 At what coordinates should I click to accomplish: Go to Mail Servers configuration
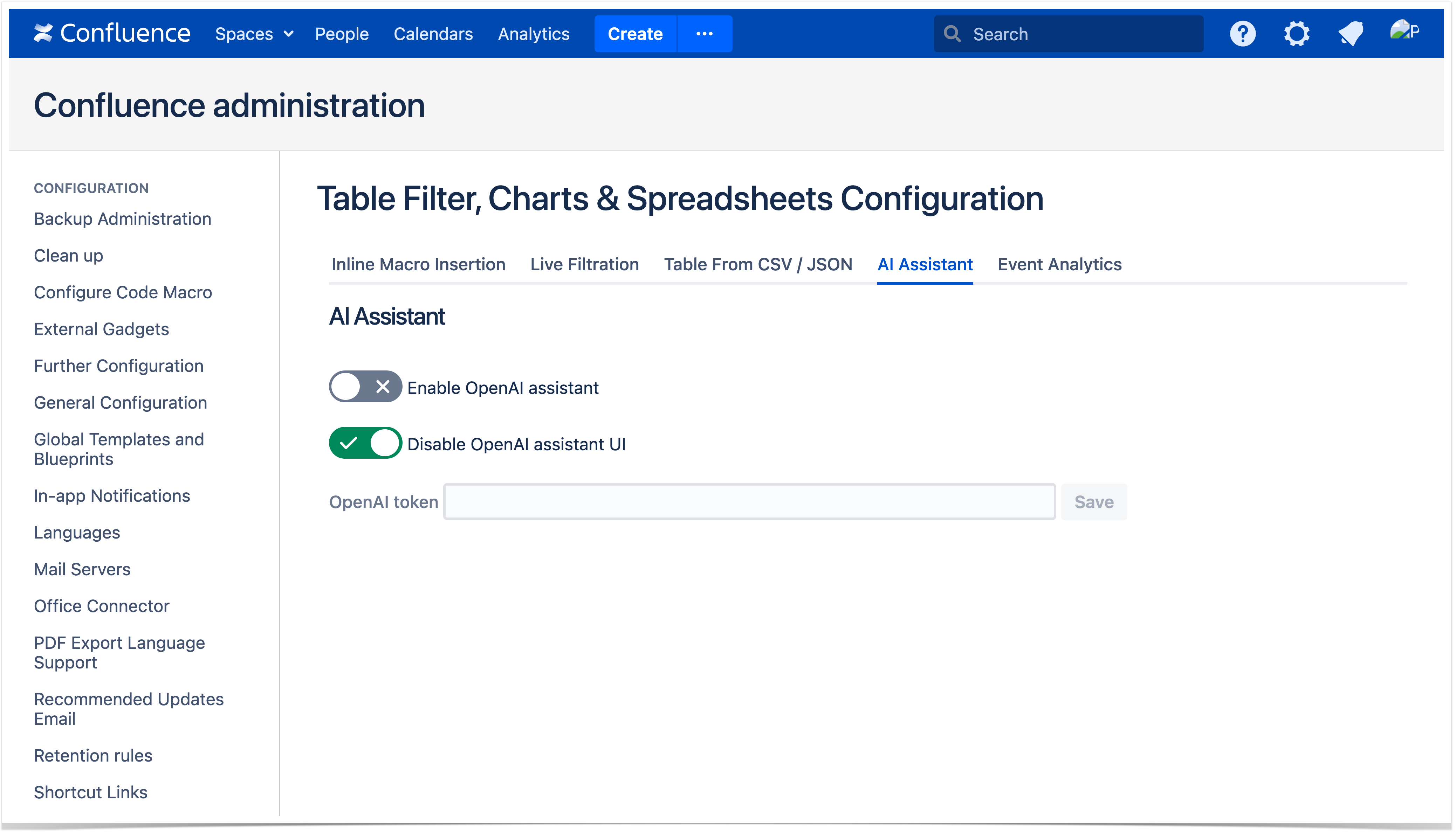[82, 569]
